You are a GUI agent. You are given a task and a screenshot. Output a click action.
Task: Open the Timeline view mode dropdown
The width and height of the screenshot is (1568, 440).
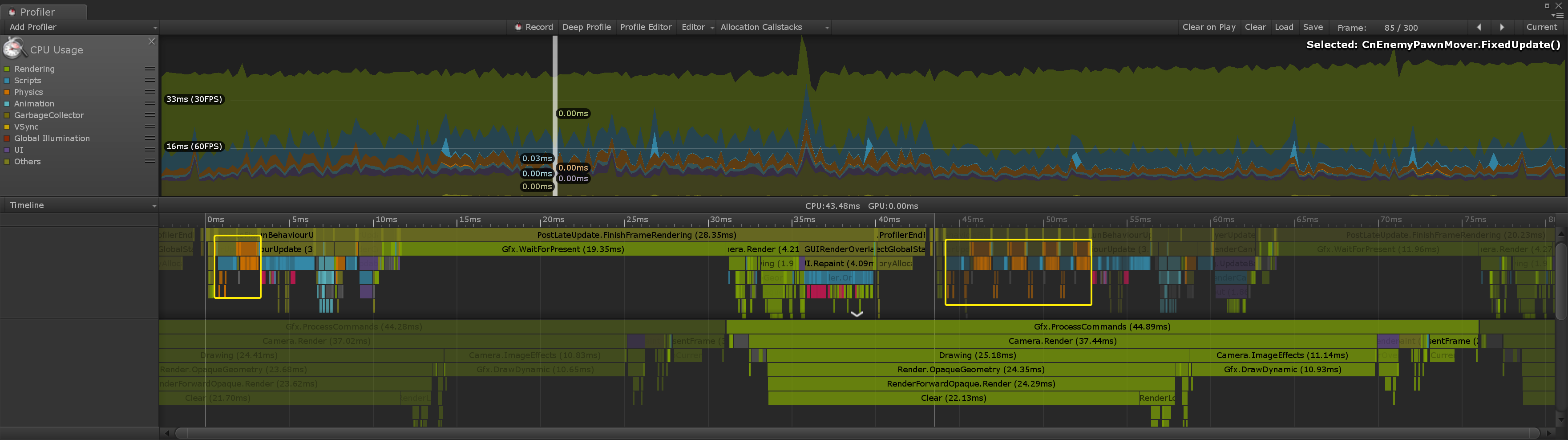point(79,205)
